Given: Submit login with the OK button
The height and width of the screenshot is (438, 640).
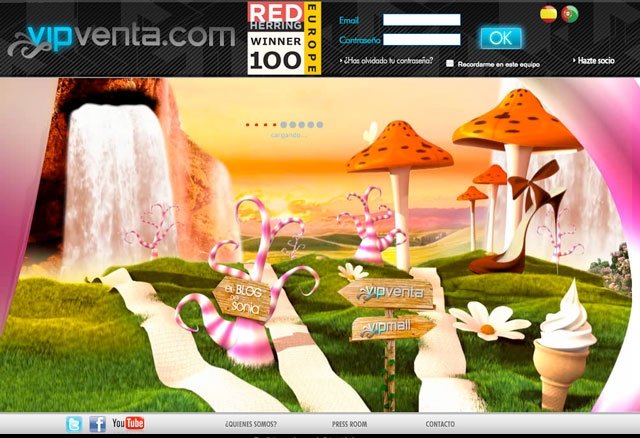Looking at the screenshot, I should tap(501, 38).
